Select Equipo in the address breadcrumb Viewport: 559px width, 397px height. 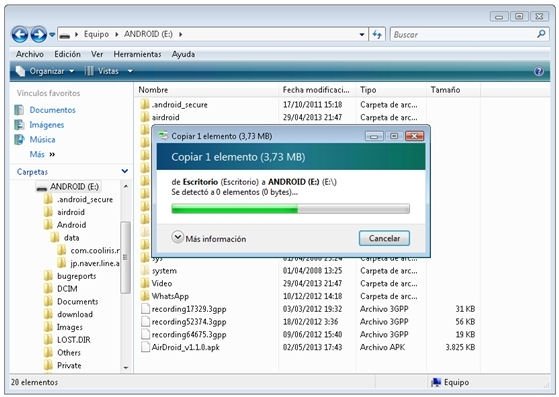(x=96, y=34)
